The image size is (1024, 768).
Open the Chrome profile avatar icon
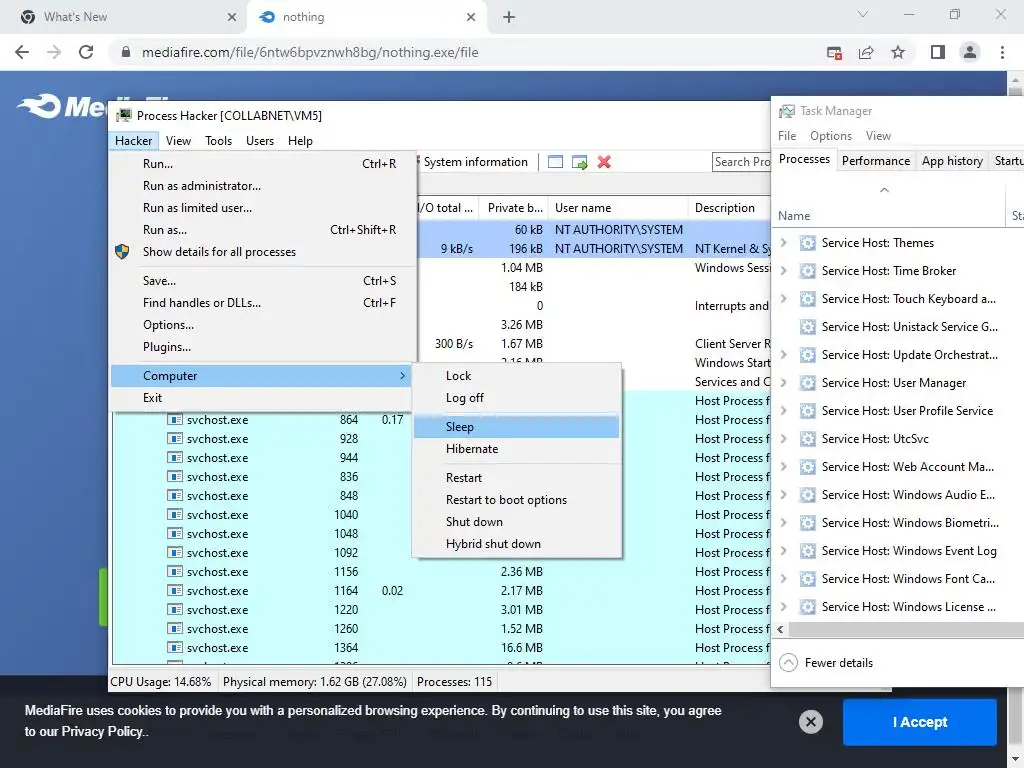click(970, 52)
